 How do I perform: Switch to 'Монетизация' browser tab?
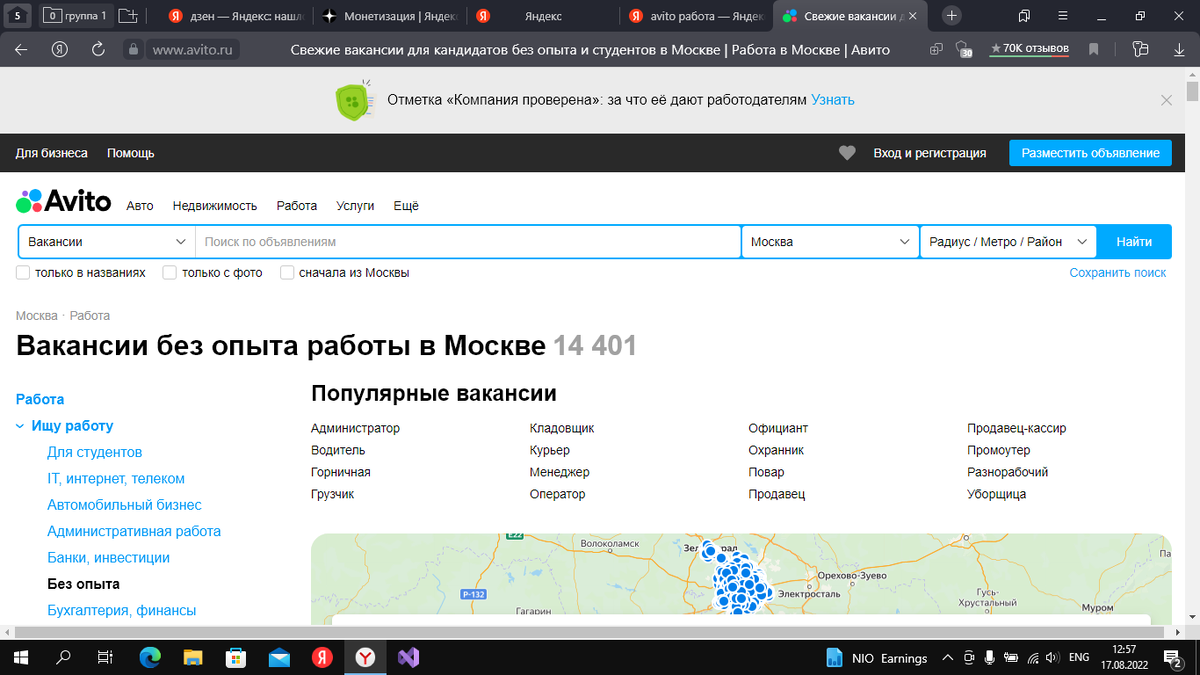pos(390,17)
